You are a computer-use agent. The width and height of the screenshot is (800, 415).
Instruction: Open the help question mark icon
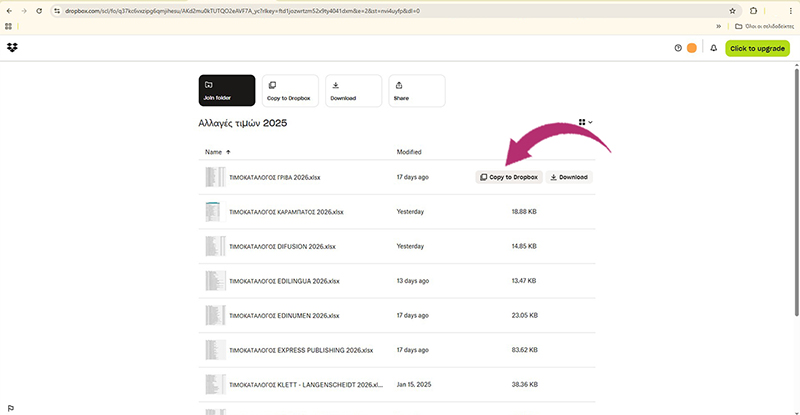[678, 48]
